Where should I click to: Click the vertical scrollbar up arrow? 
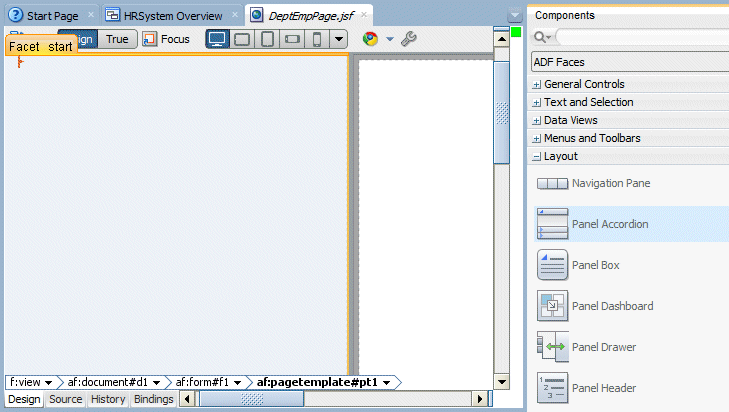coord(502,39)
